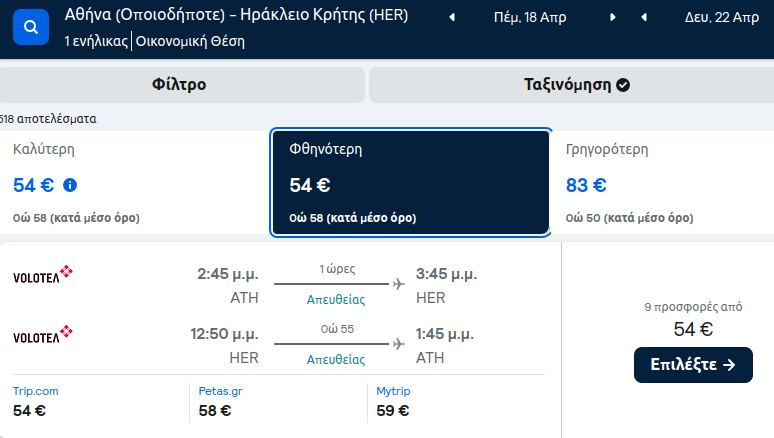
Task: Click the outbound Volotea airline logo
Action: click(43, 275)
